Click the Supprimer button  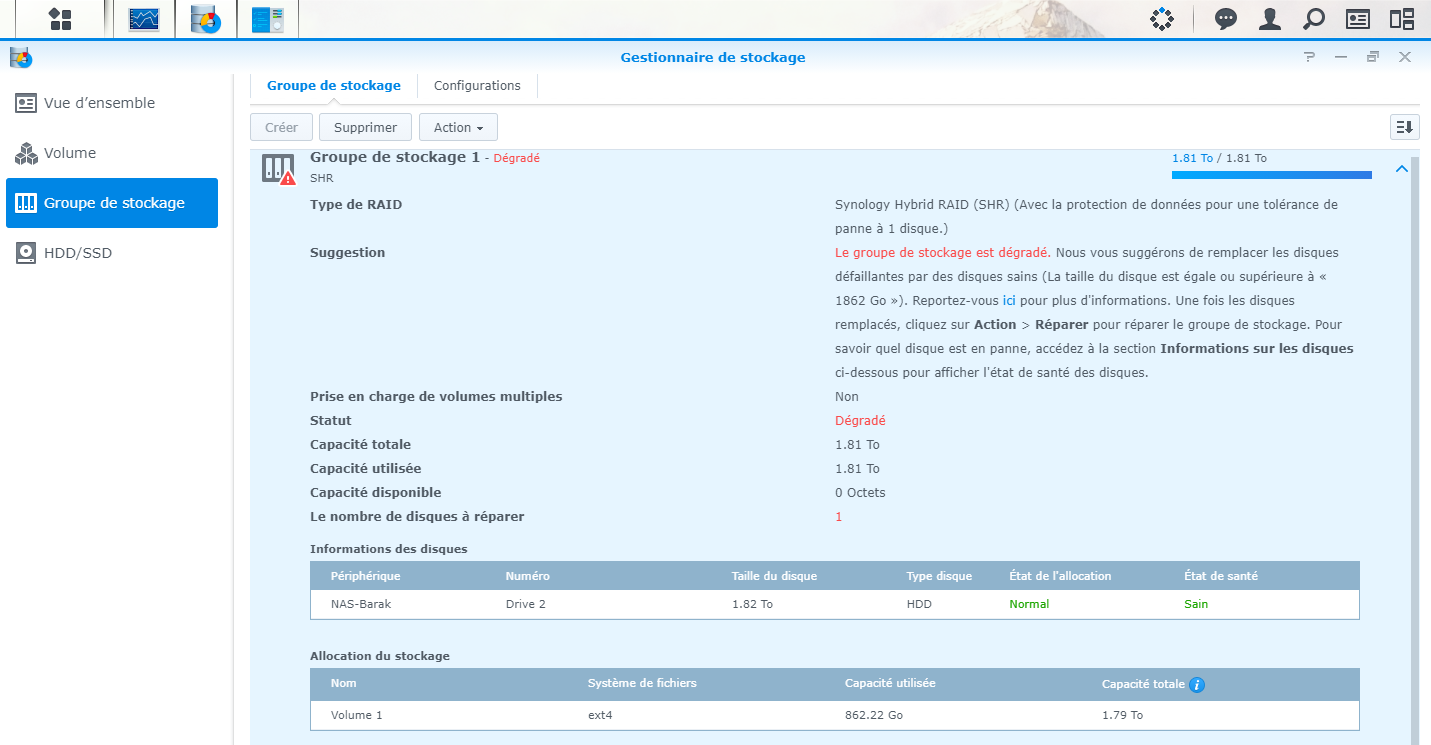[x=365, y=127]
